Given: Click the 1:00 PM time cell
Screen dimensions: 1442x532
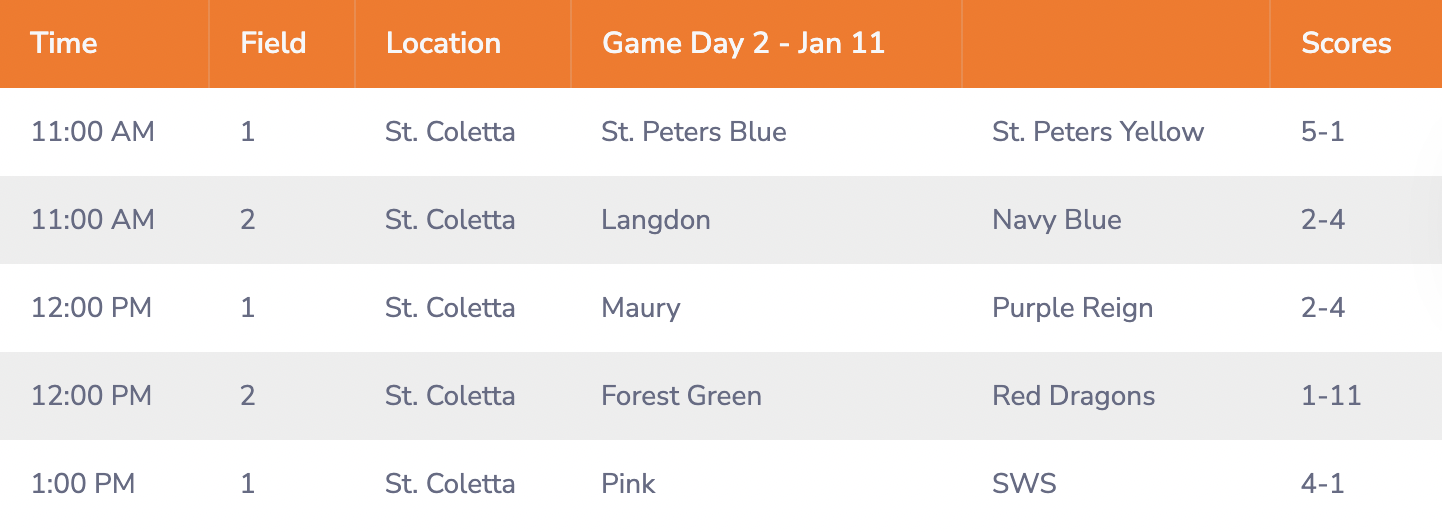Looking at the screenshot, I should click(x=83, y=484).
